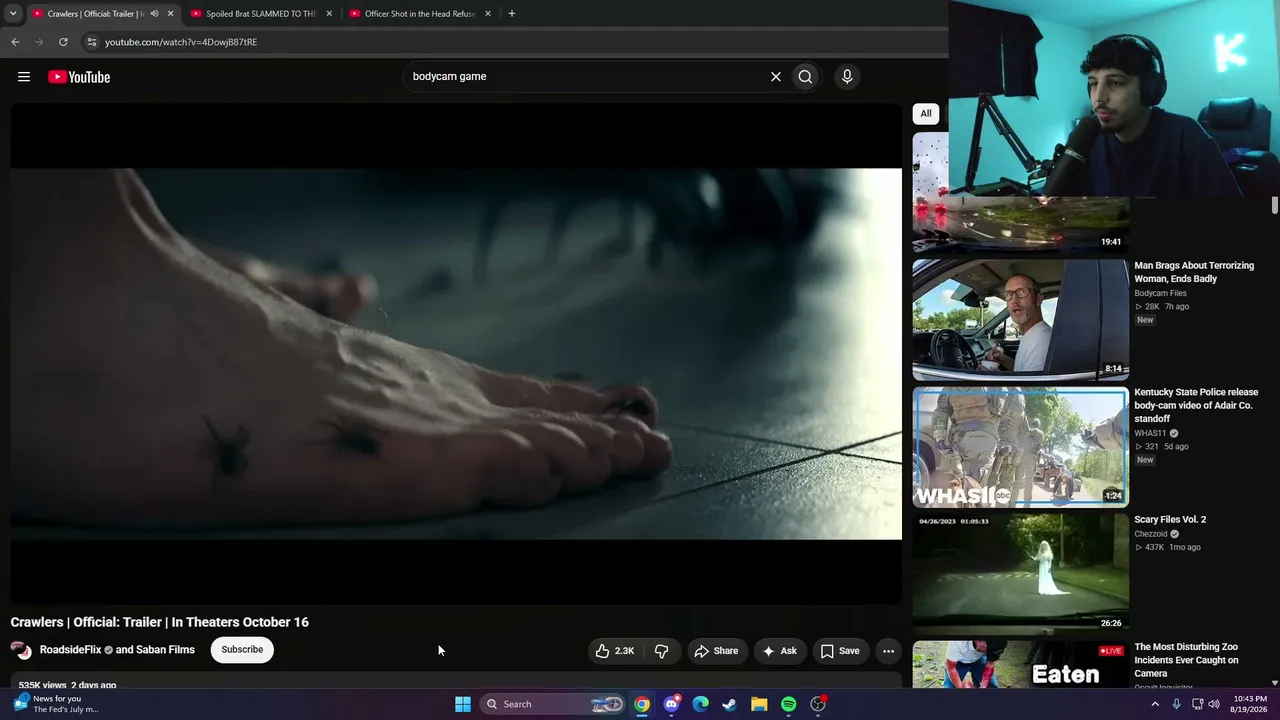Share the Crawlers trailer
This screenshot has height=720, width=1280.
(x=716, y=651)
